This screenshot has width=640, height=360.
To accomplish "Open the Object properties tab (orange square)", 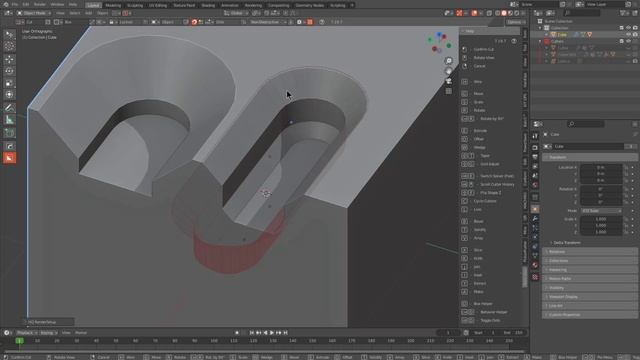I will pos(535,209).
